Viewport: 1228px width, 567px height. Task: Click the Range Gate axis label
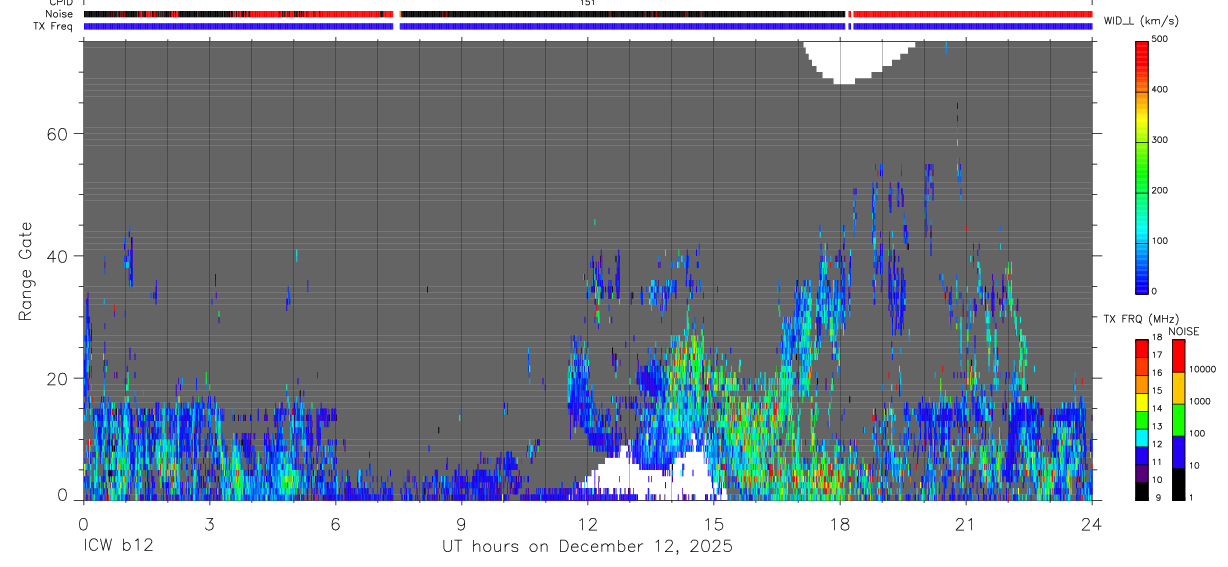(27, 271)
